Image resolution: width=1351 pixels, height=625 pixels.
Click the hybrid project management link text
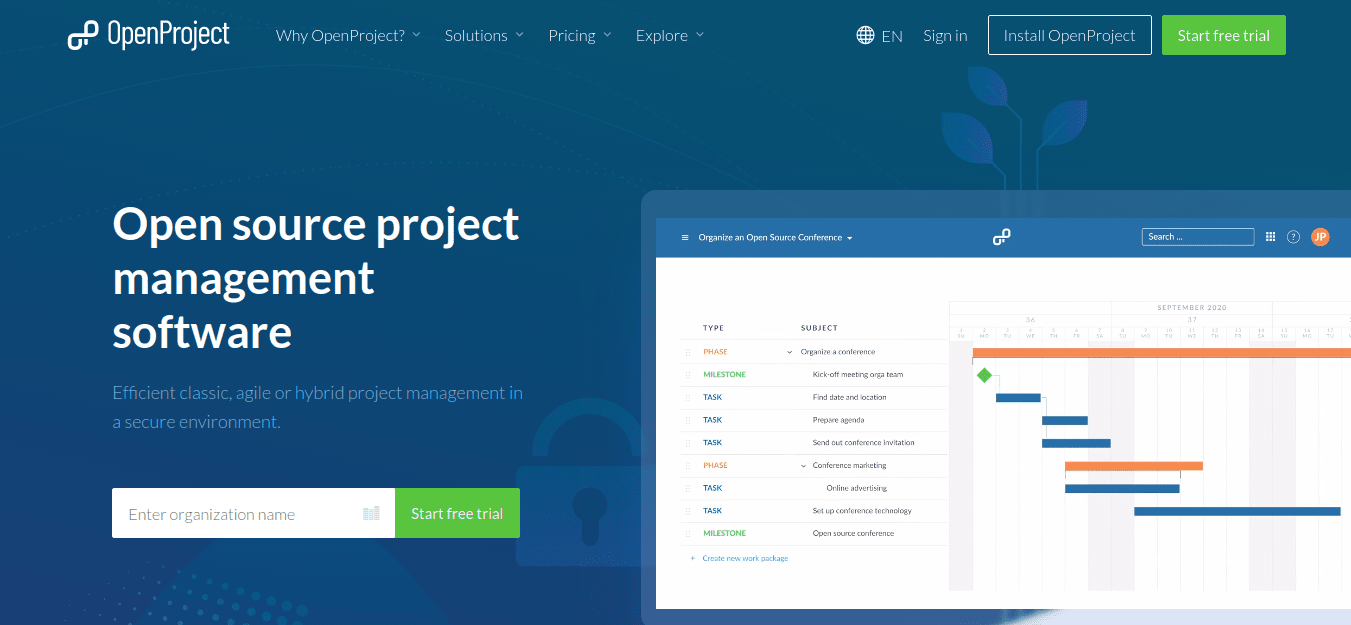tap(400, 393)
